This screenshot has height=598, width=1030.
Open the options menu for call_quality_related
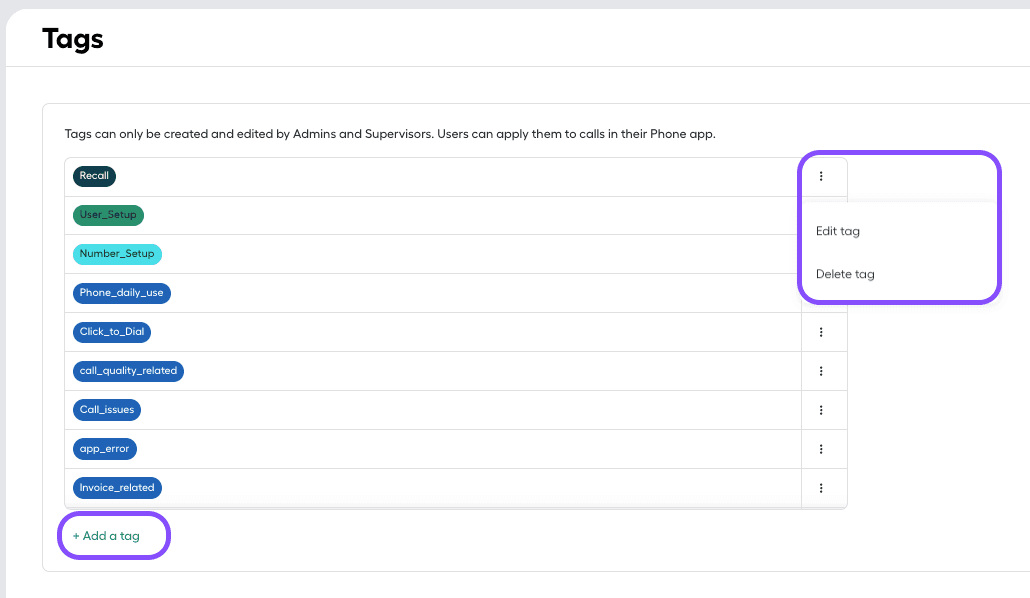click(822, 371)
